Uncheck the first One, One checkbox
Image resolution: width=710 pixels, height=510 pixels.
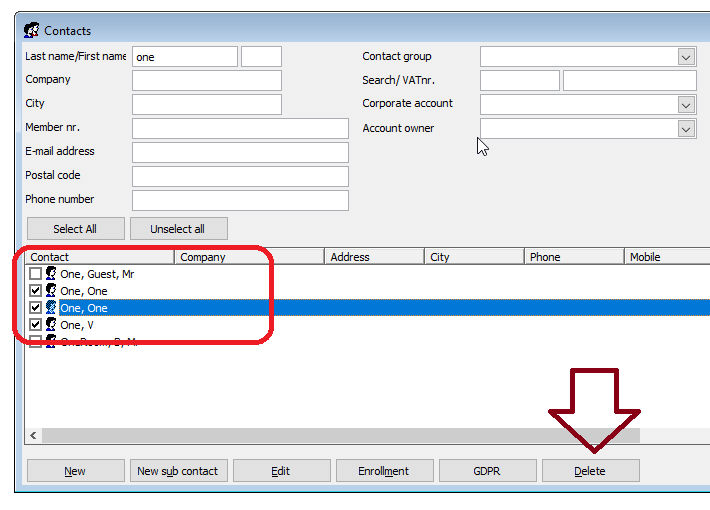tap(36, 290)
